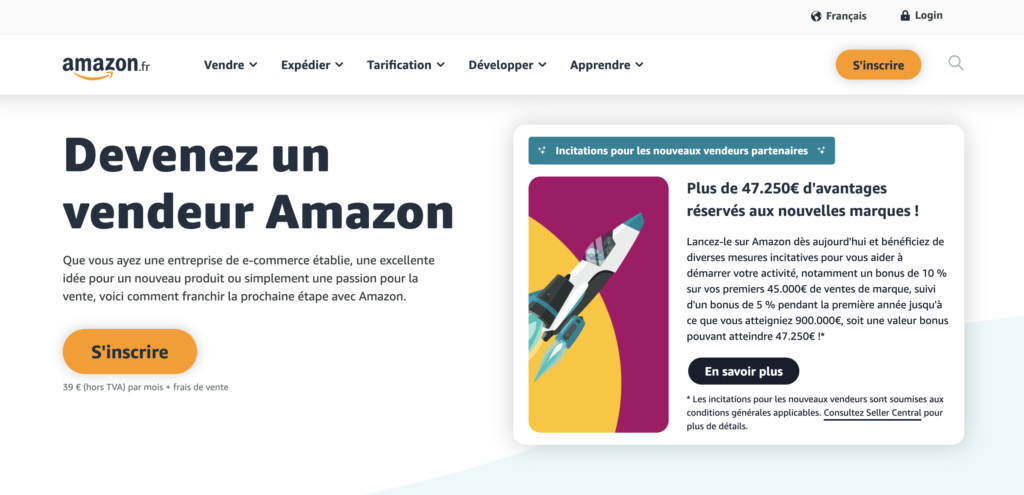The image size is (1024, 495).
Task: Click the Incitations pour les nouveaux vendeurs banner
Action: click(681, 151)
